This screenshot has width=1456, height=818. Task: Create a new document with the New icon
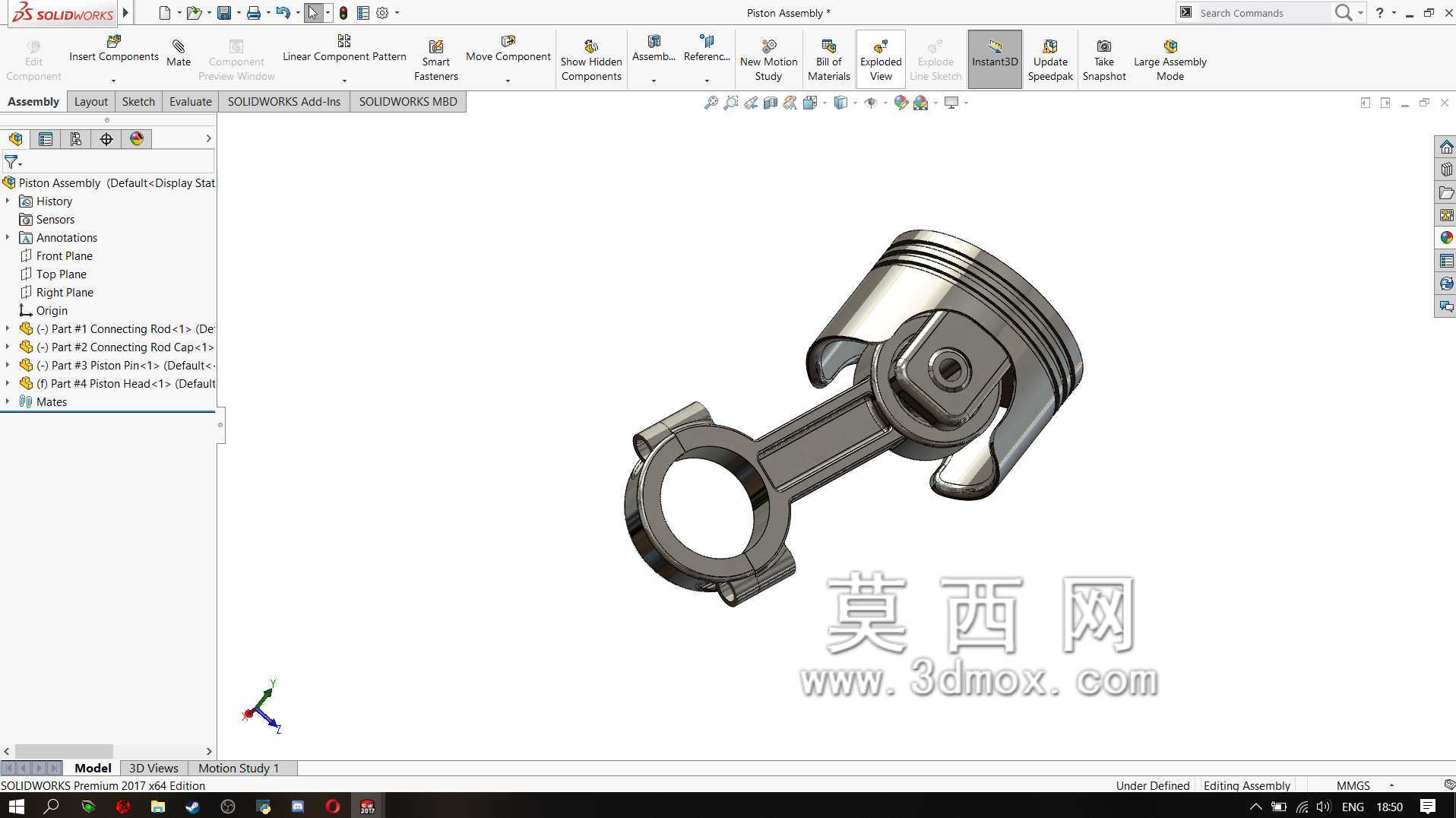pyautogui.click(x=165, y=13)
